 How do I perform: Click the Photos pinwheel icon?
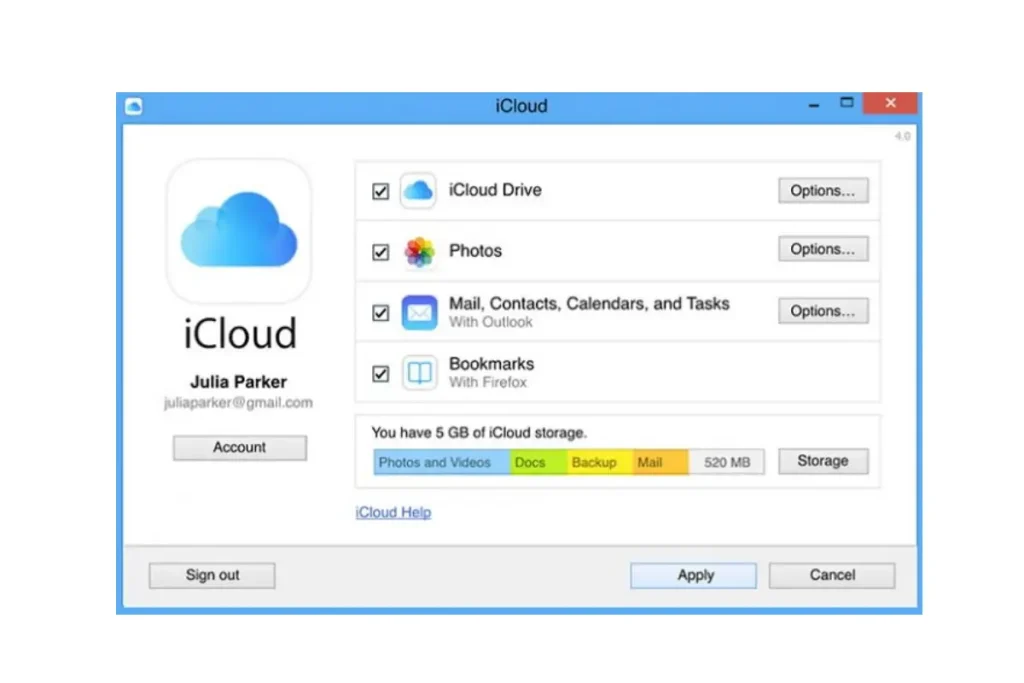[419, 251]
